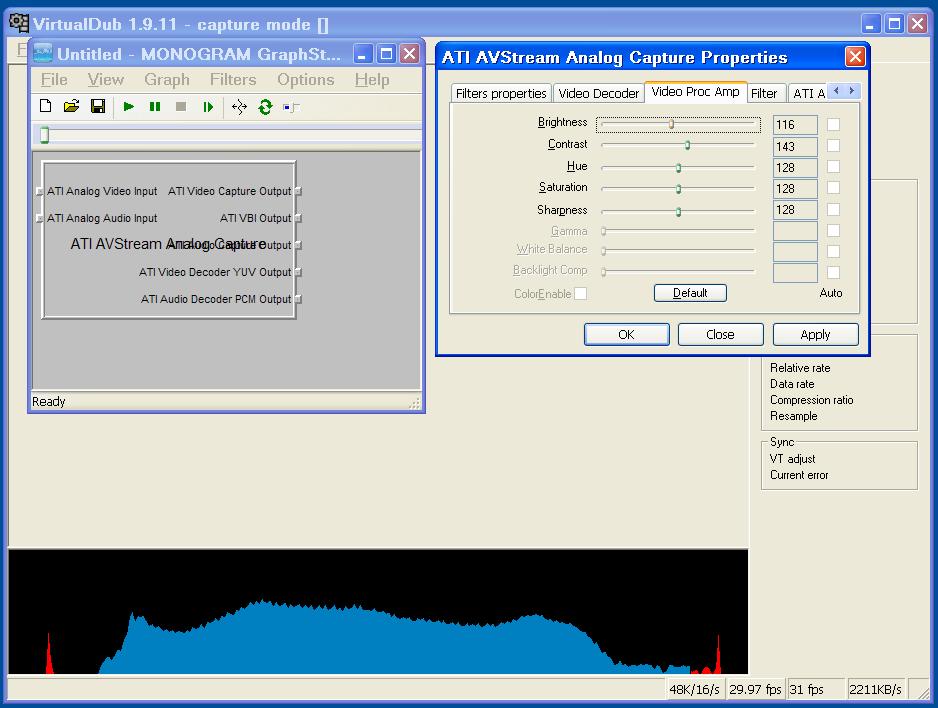Click the ATI Analog Audio Input pin

[x=39, y=218]
